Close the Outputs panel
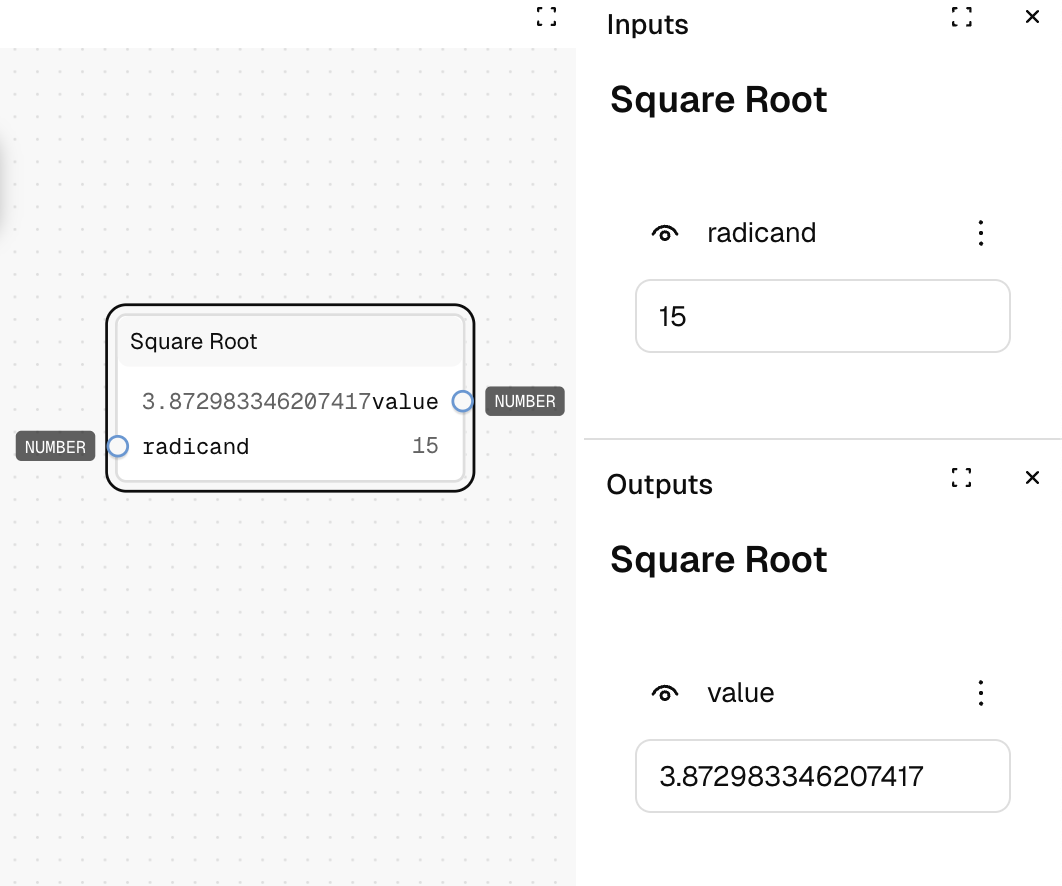Screen dimensions: 1062x886 (x=1032, y=478)
